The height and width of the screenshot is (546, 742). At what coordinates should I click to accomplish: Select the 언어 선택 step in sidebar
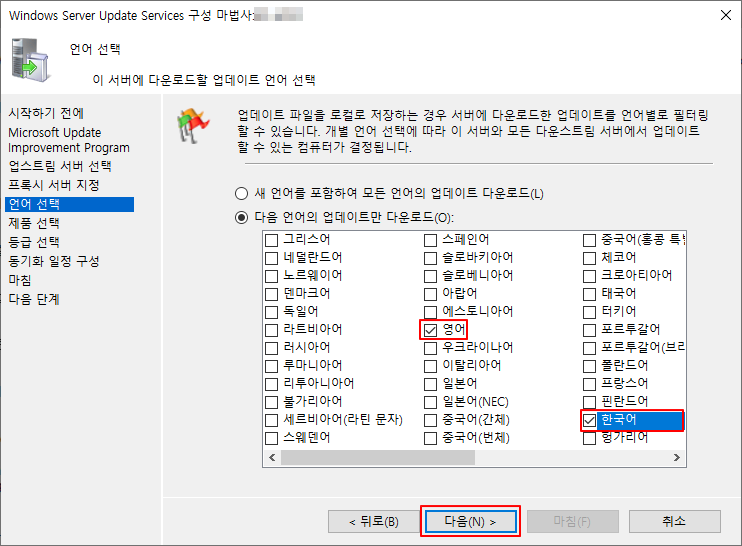[70, 204]
